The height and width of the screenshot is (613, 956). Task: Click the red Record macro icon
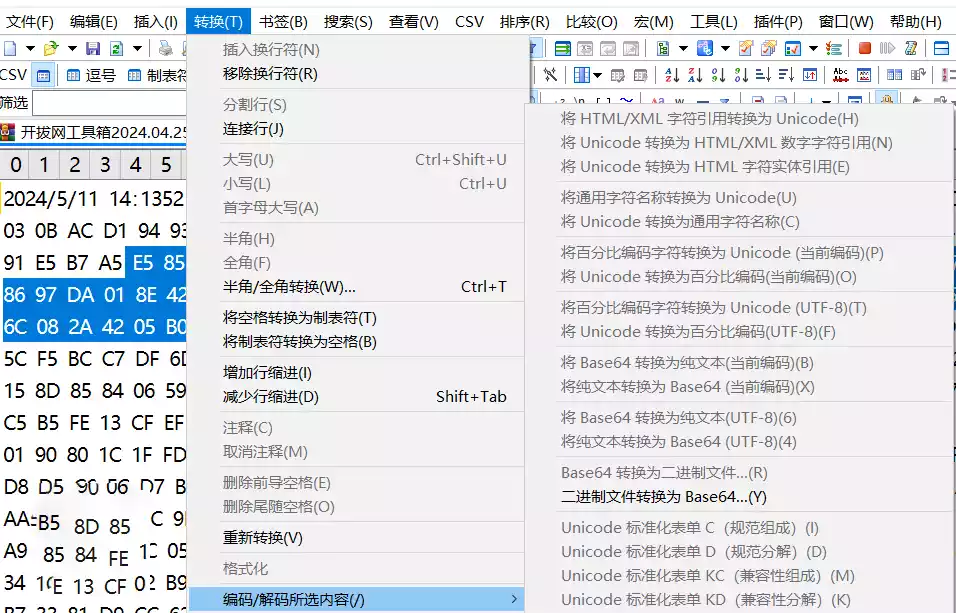coord(864,48)
